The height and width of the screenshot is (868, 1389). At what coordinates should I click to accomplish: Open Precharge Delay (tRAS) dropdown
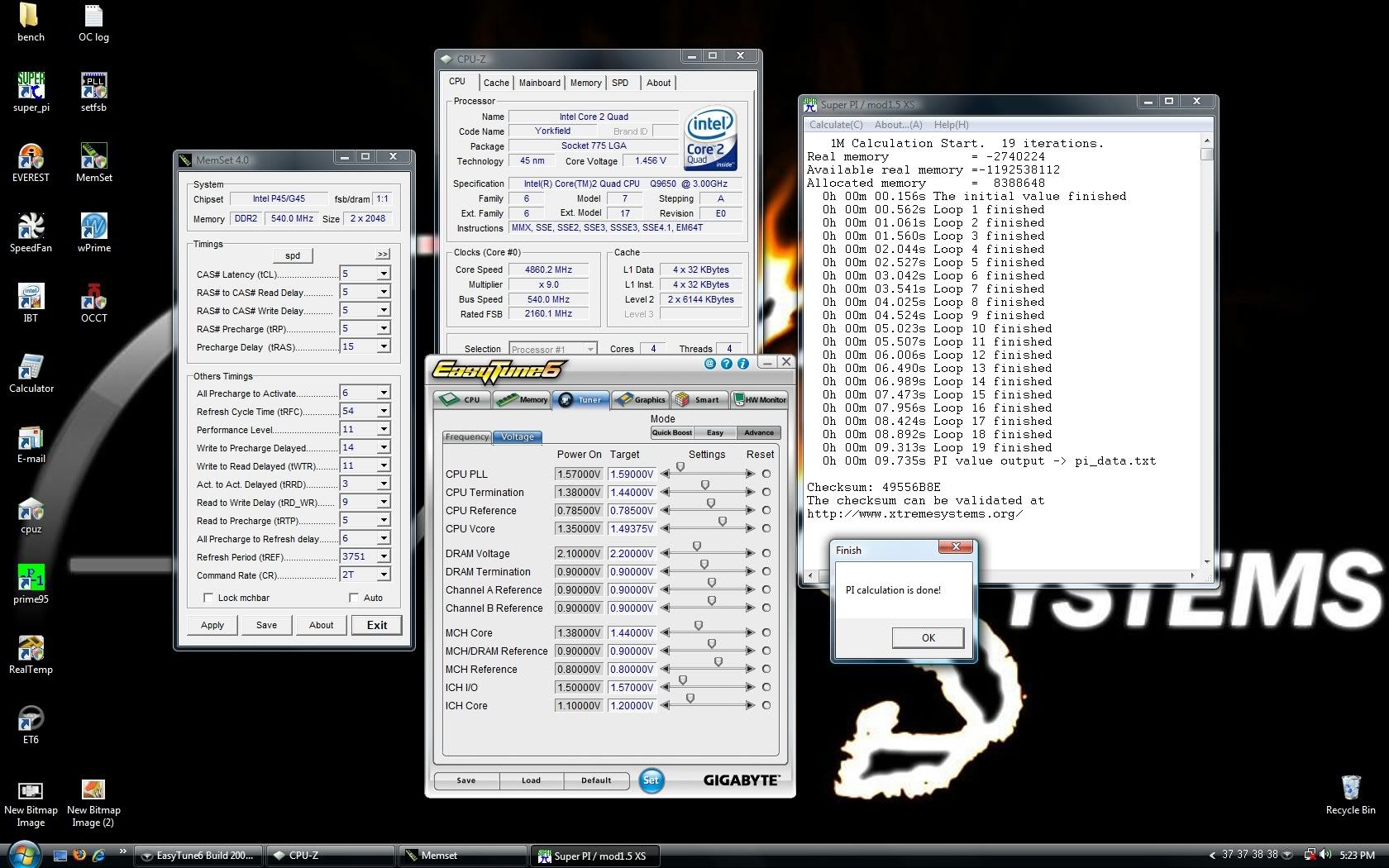pos(384,346)
